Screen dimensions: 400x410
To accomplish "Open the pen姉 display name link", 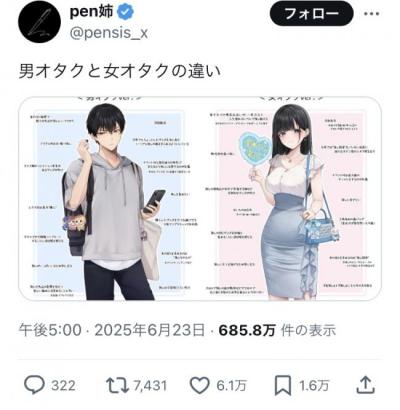I will pyautogui.click(x=92, y=12).
